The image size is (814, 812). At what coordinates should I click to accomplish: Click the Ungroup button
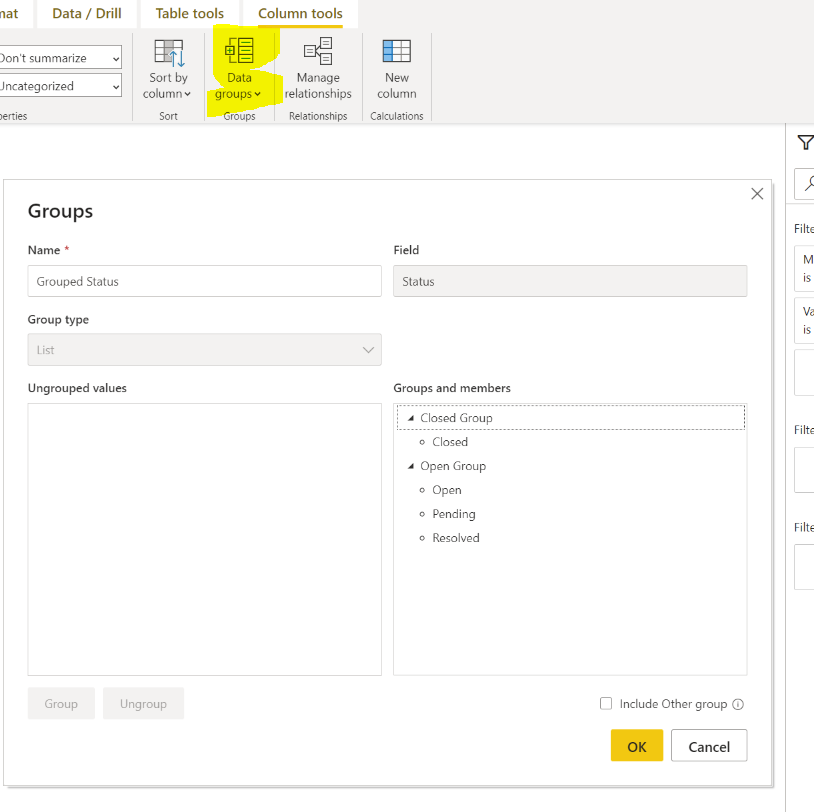tap(143, 703)
